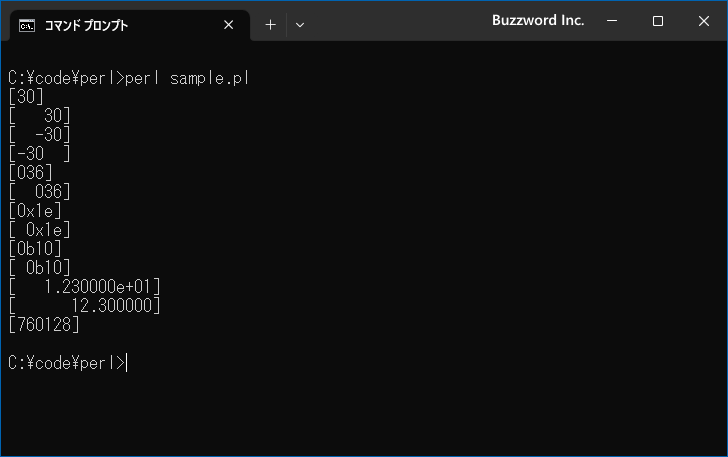Minimize the terminal window

click(612, 20)
